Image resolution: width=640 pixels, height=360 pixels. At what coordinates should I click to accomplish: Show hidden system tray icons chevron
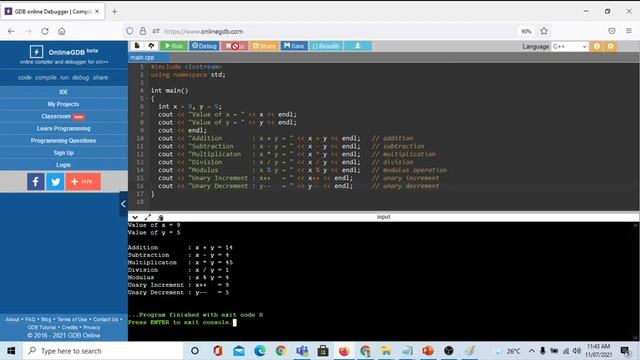click(x=531, y=351)
